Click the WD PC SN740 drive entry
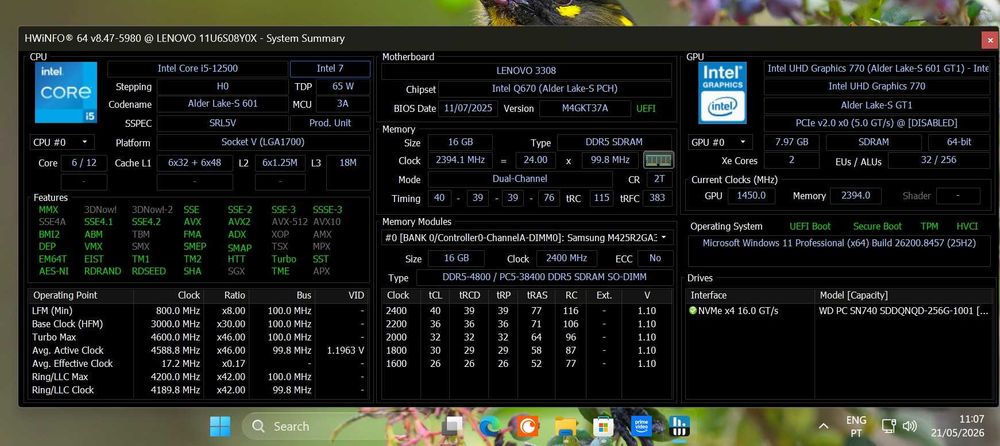Screen dimensions: 1000x446 coord(839,311)
